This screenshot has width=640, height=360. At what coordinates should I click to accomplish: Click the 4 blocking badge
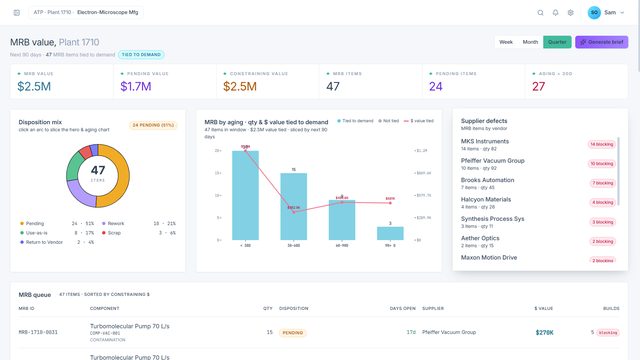pos(603,203)
